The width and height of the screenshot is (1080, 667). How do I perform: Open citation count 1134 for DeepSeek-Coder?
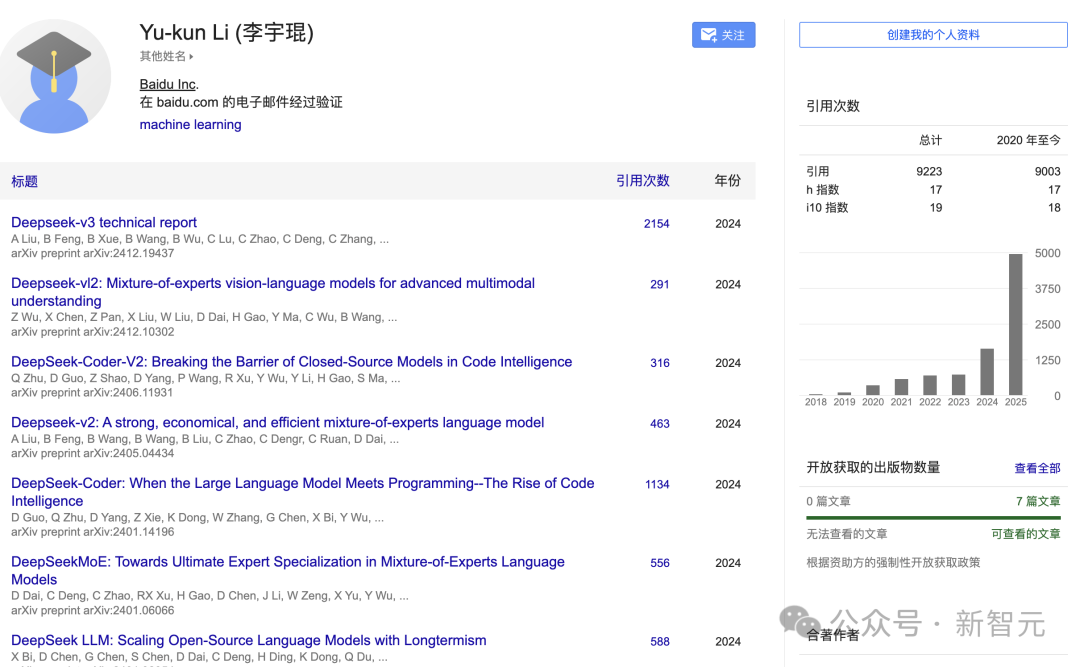pos(657,484)
